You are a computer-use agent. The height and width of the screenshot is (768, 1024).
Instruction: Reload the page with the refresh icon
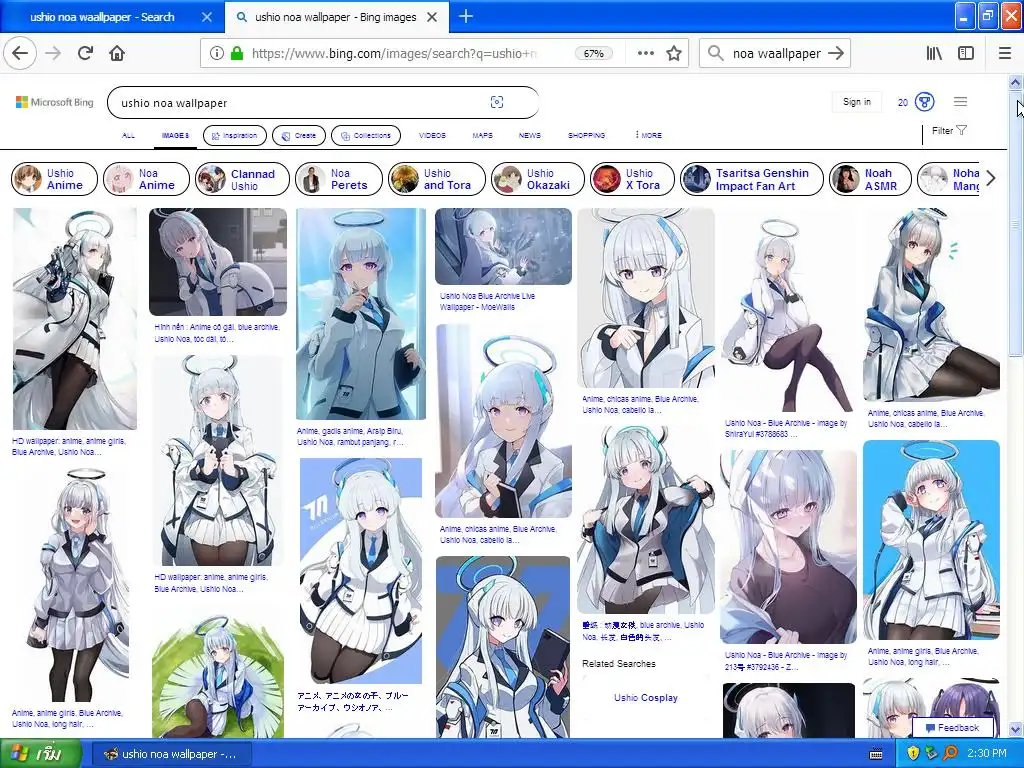coord(86,53)
